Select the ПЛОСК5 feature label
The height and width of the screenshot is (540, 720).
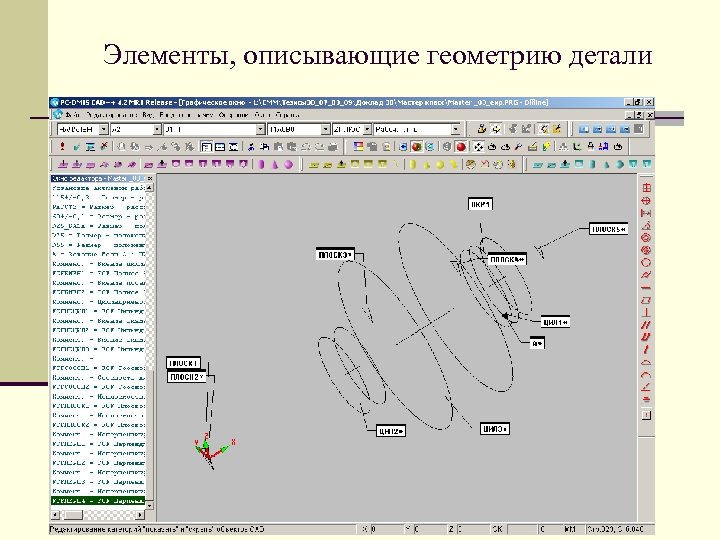click(608, 229)
